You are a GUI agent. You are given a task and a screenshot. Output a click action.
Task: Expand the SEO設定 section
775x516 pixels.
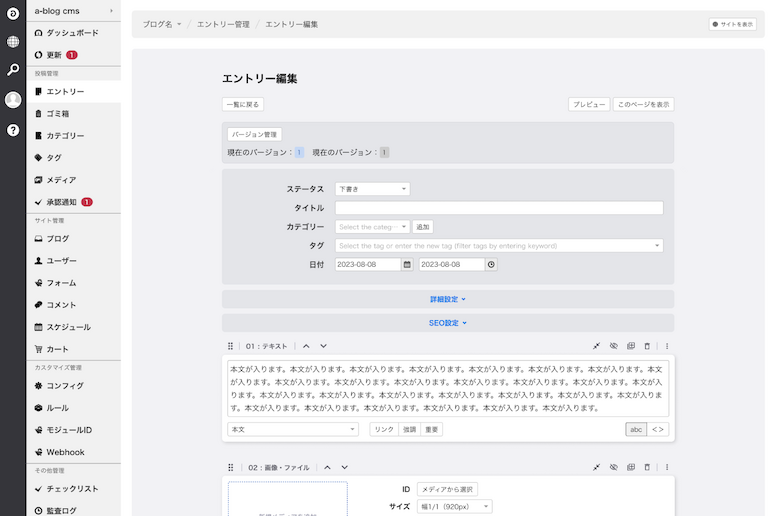tap(447, 323)
